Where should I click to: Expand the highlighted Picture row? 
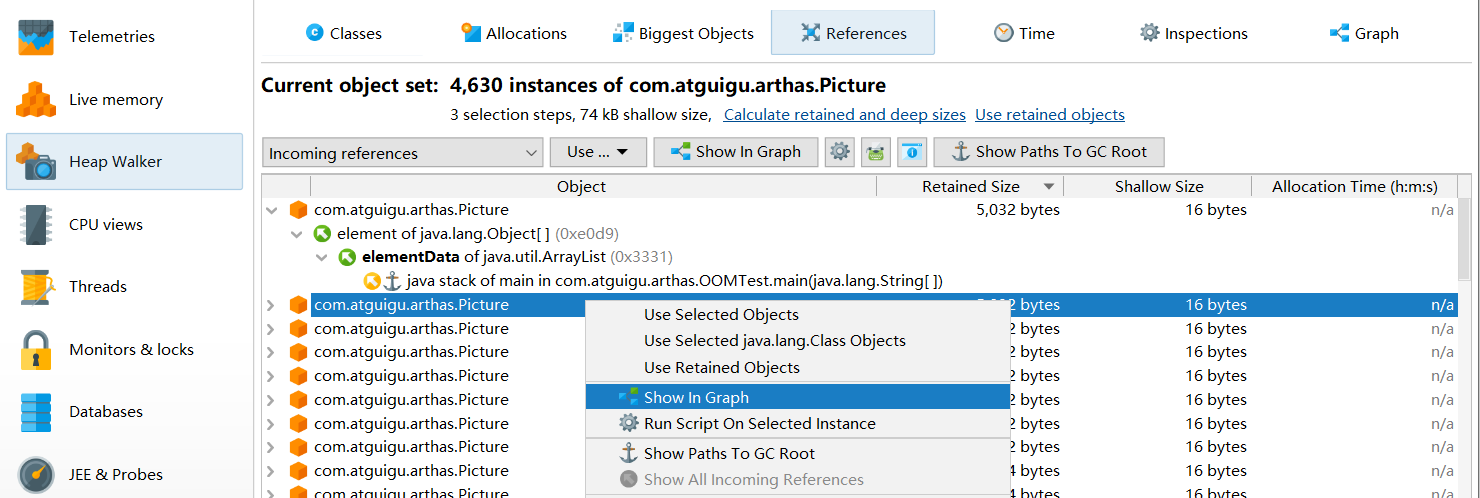tap(271, 305)
